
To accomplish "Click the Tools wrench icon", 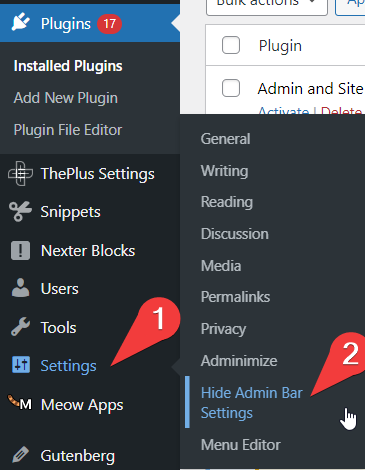I will coord(21,327).
